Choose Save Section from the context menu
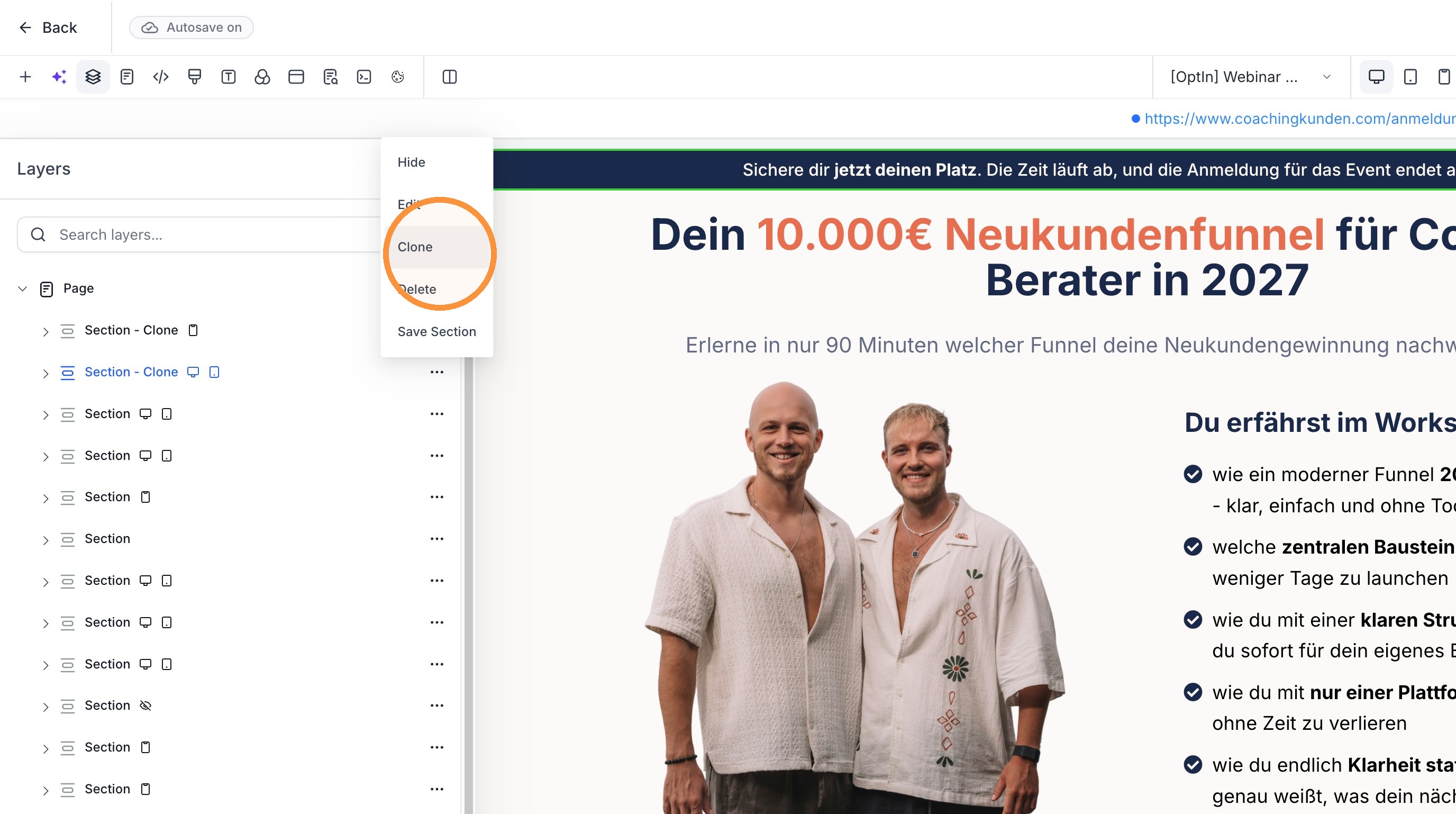This screenshot has height=814, width=1456. point(436,332)
